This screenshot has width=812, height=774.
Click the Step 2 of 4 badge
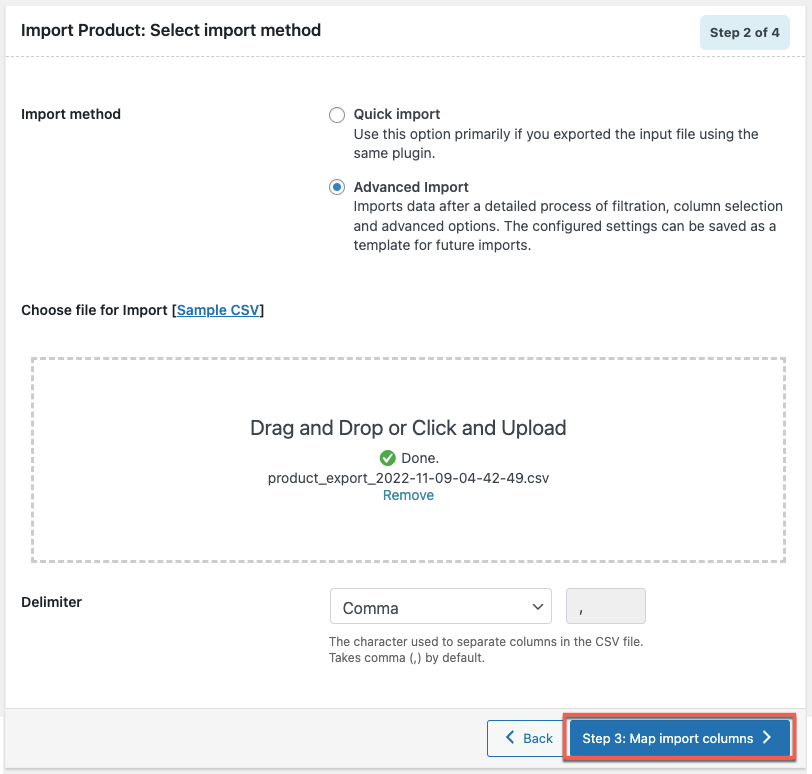[x=744, y=33]
